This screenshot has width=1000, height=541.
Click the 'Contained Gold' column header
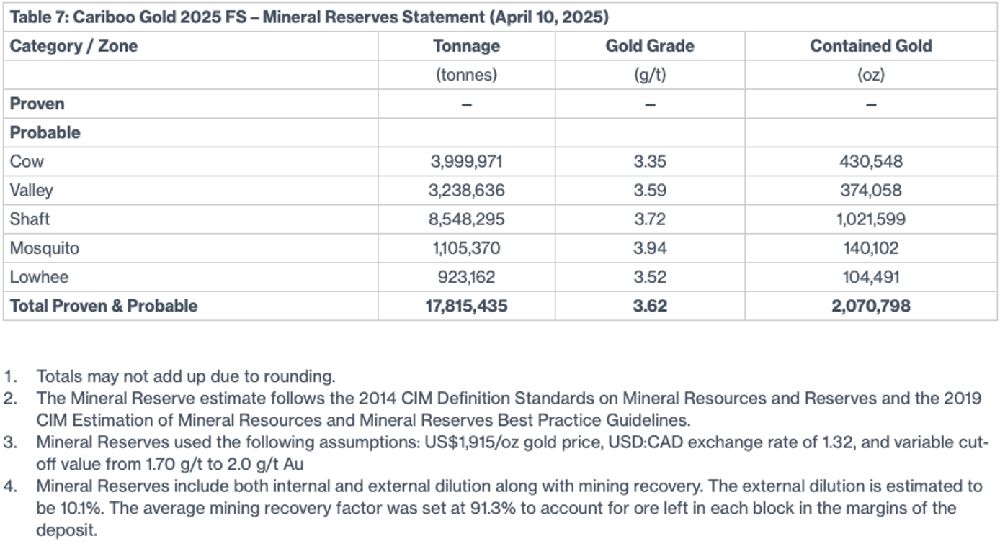pyautogui.click(x=871, y=46)
